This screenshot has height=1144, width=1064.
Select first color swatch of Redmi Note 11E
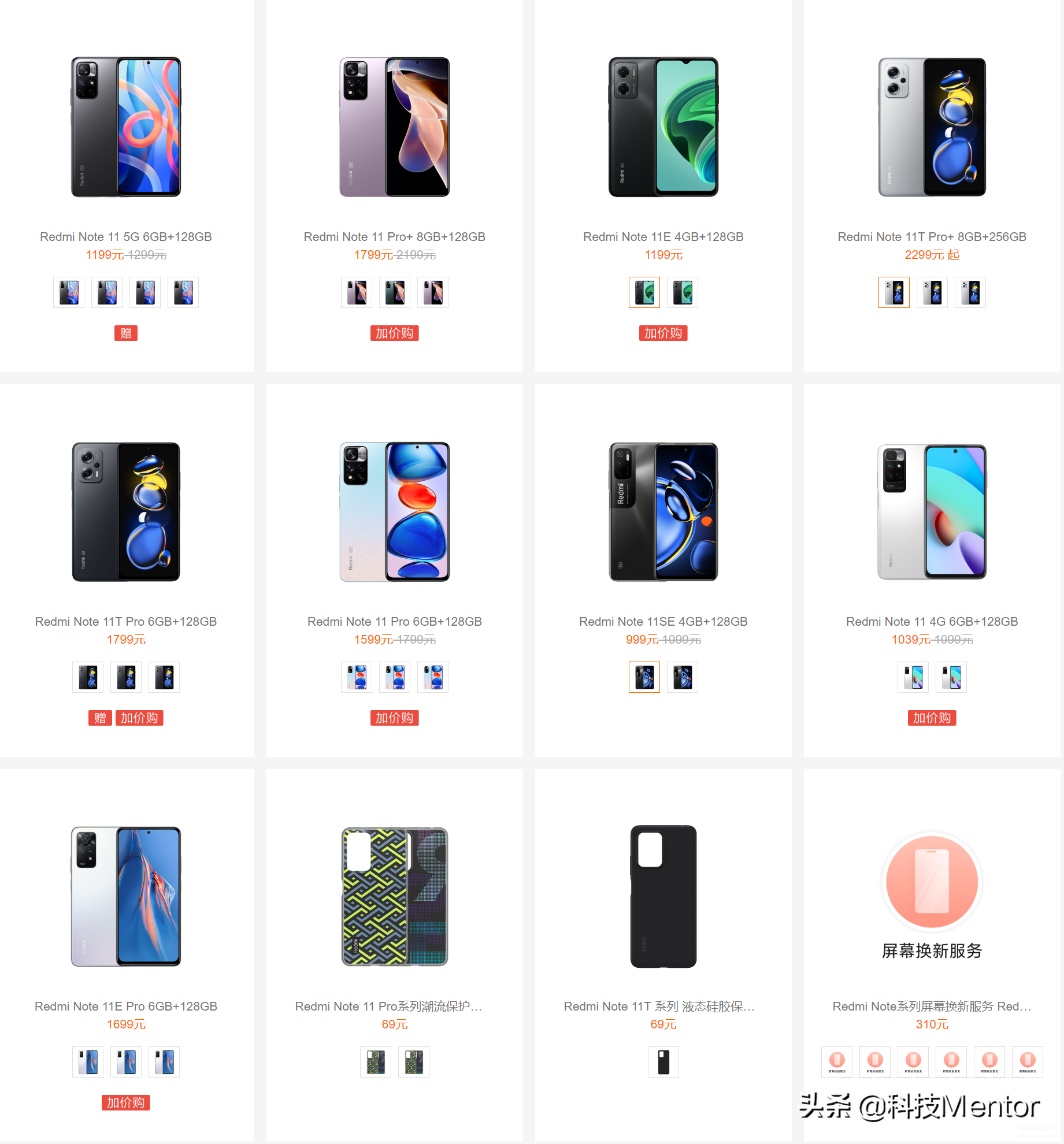click(x=644, y=292)
